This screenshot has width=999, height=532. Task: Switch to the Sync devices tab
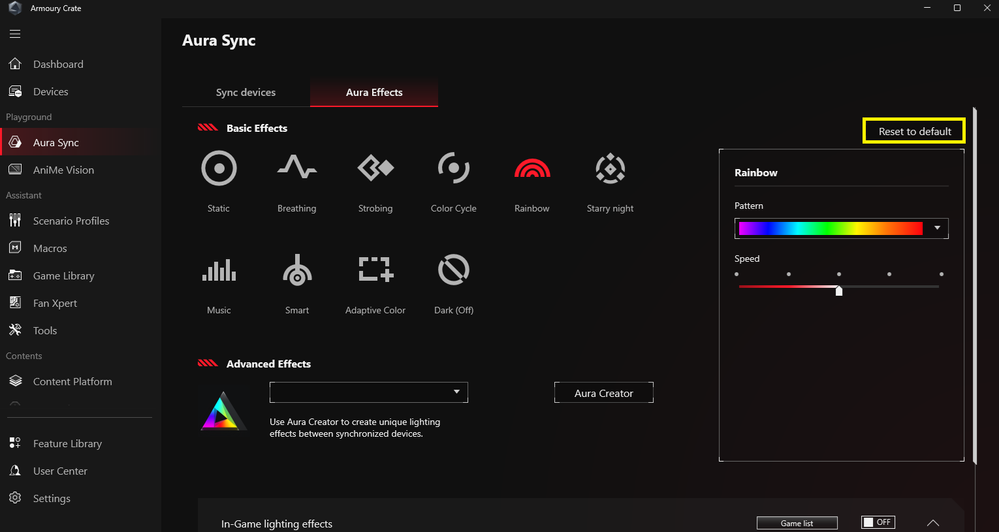(x=246, y=92)
